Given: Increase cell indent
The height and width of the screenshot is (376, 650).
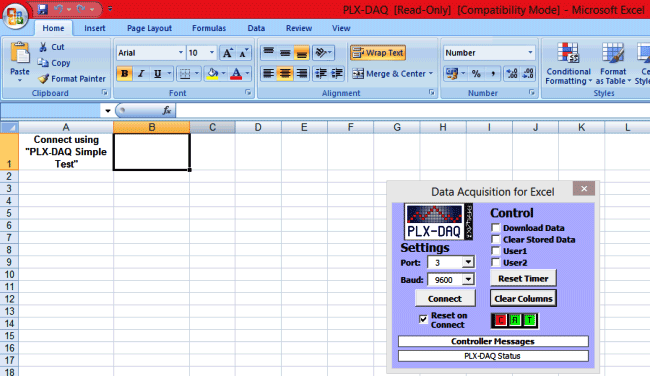Looking at the screenshot, I should [x=337, y=74].
